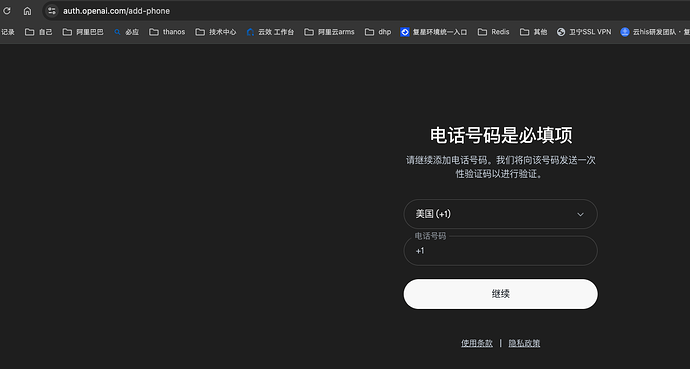The image size is (690, 369).
Task: Open the 卫宁SSL VPN bookmark
Action: (x=584, y=32)
